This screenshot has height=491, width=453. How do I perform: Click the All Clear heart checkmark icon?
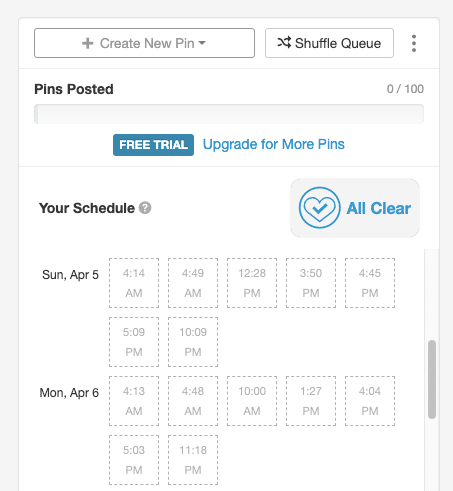pyautogui.click(x=319, y=208)
